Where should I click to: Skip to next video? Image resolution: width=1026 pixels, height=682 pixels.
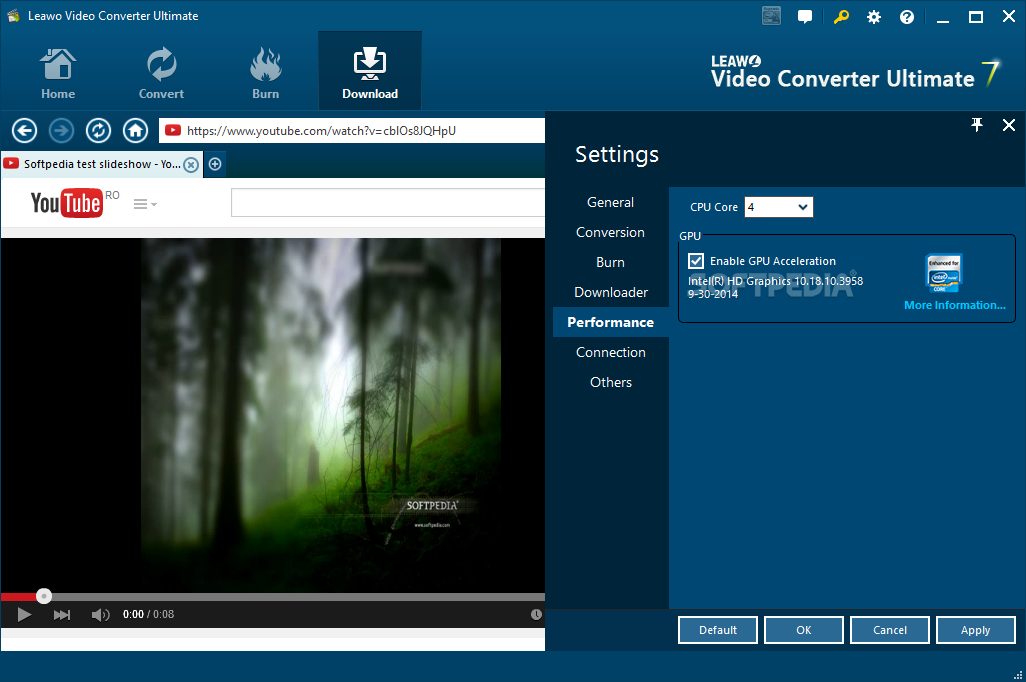pos(62,615)
